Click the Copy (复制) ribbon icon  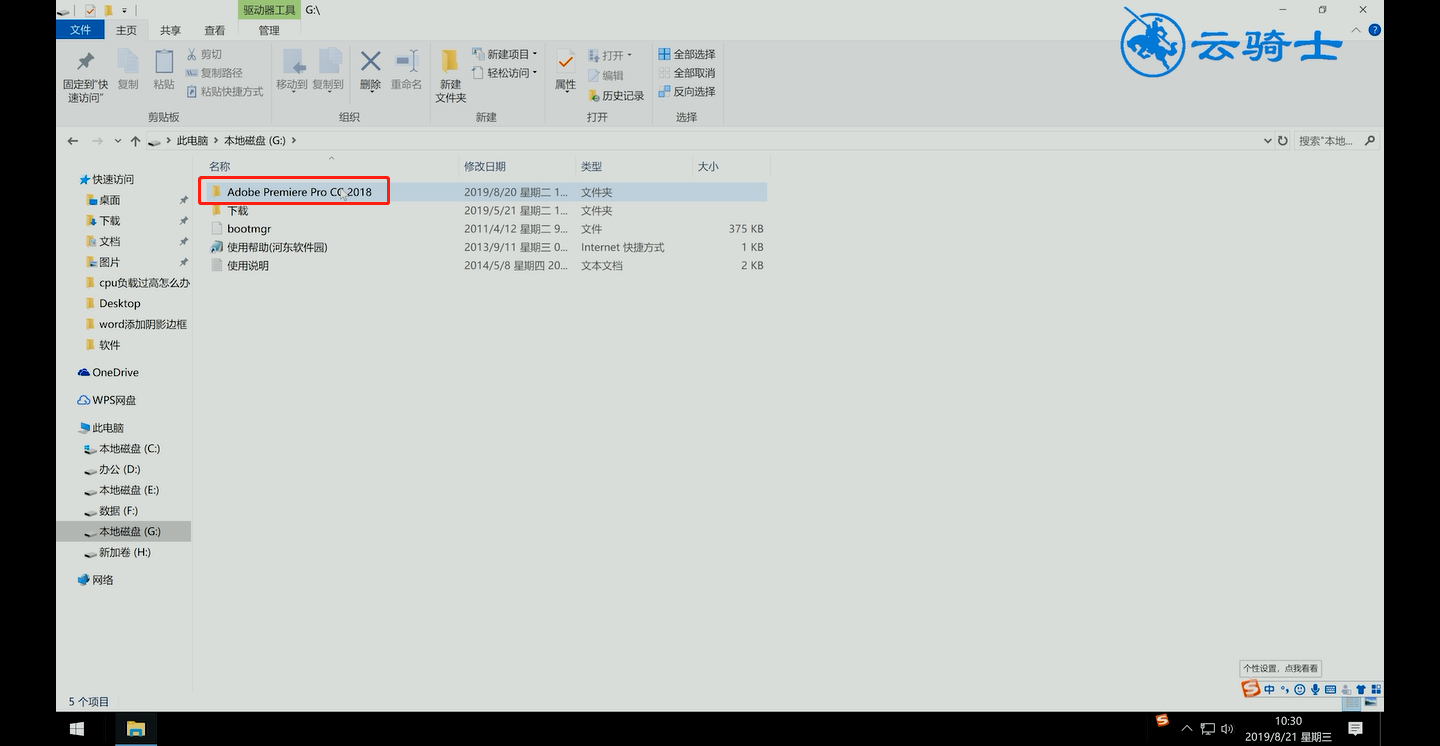[128, 70]
